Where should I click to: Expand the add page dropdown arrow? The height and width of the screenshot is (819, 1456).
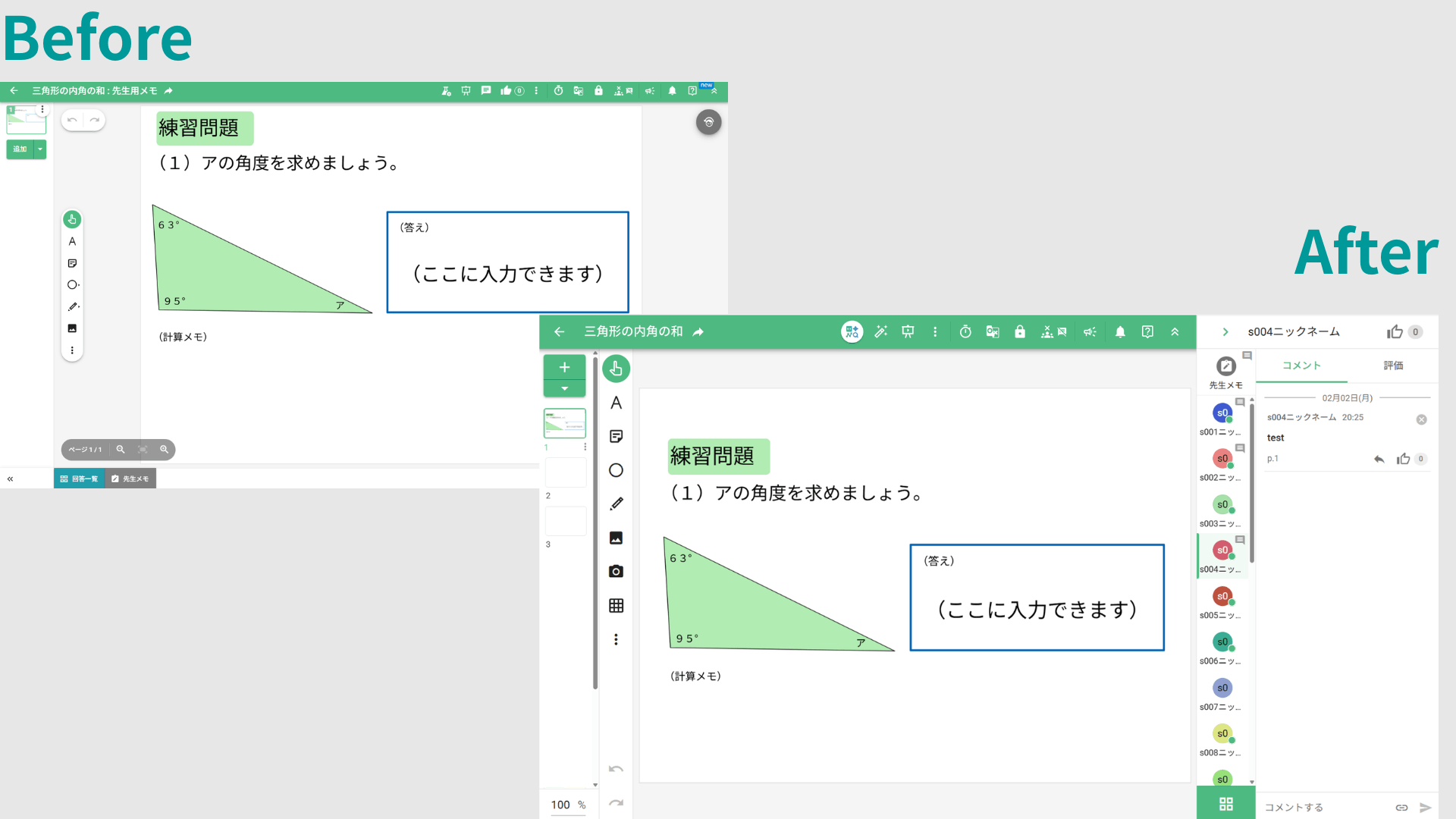(564, 388)
